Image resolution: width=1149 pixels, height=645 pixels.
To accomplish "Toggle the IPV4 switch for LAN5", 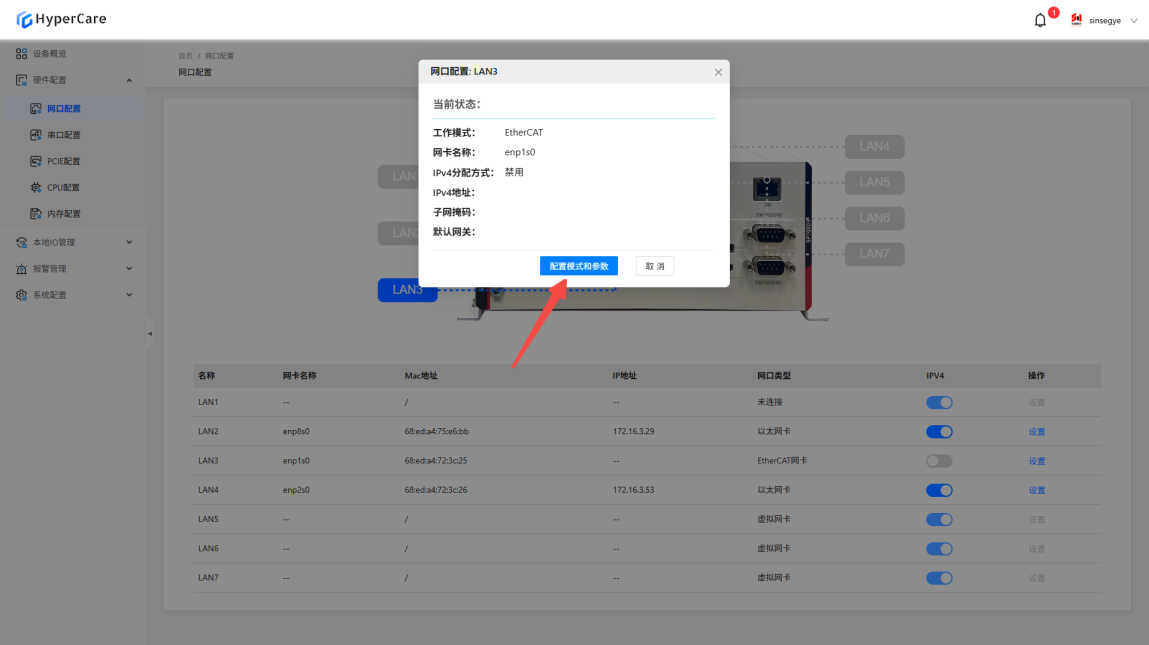I will coord(939,520).
